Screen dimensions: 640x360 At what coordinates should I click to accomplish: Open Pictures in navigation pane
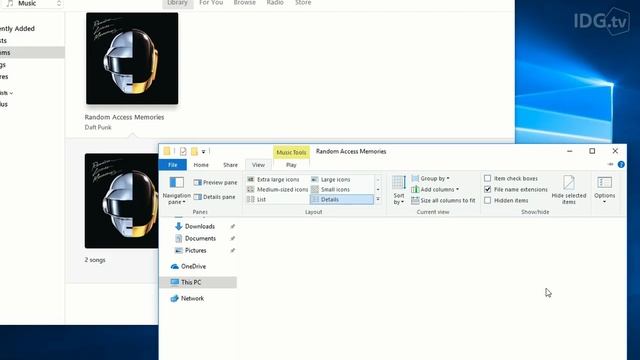point(196,250)
